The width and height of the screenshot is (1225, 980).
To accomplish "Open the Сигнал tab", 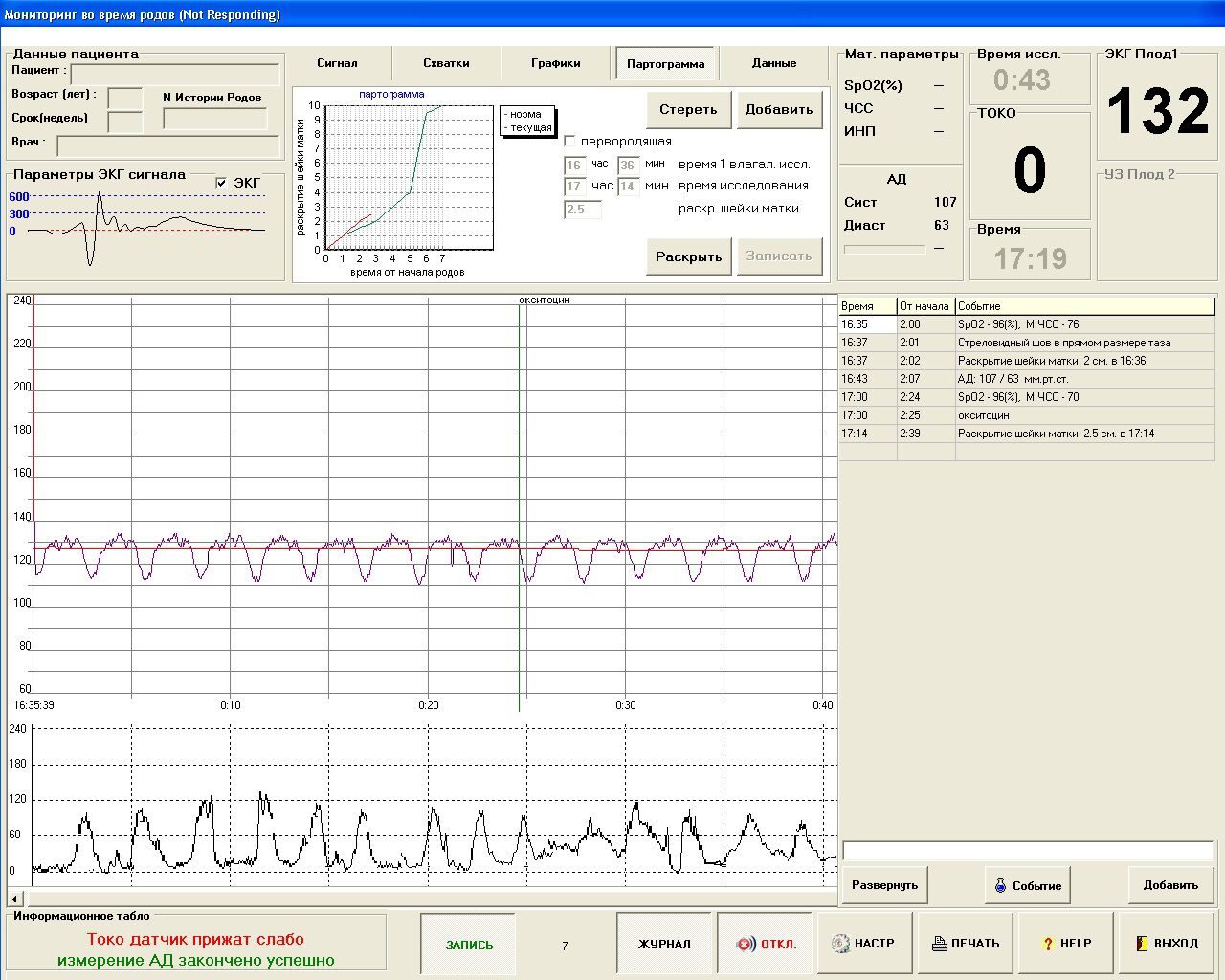I will pos(337,63).
